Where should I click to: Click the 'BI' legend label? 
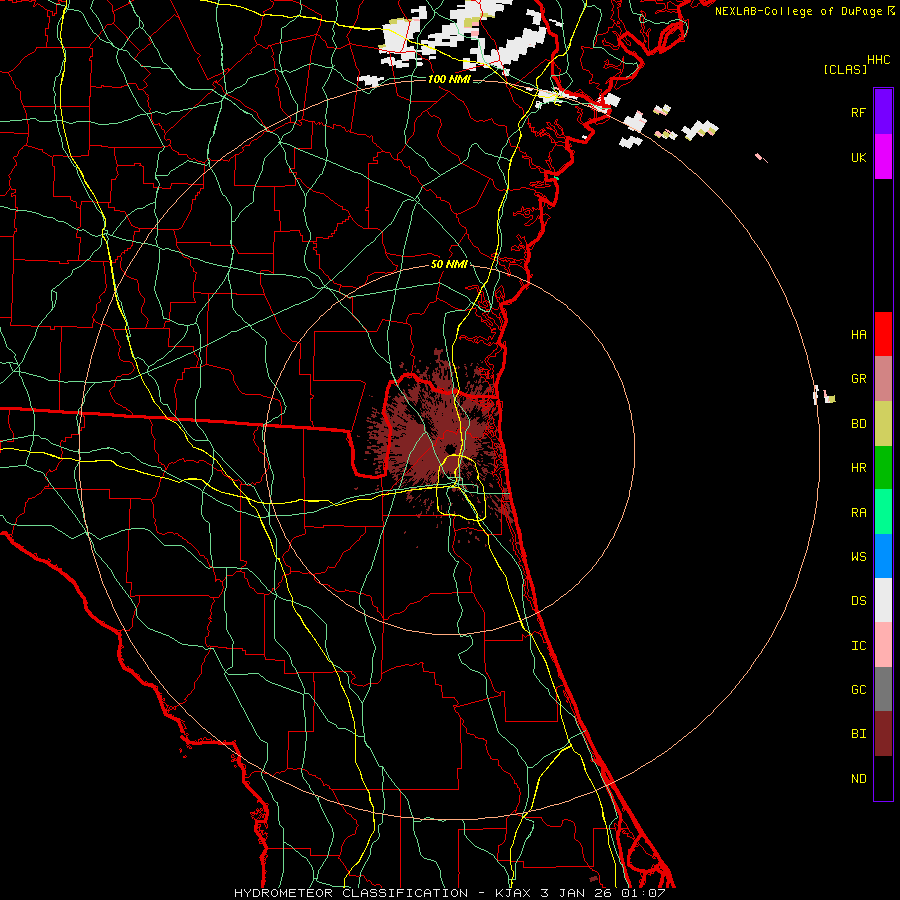coord(858,734)
